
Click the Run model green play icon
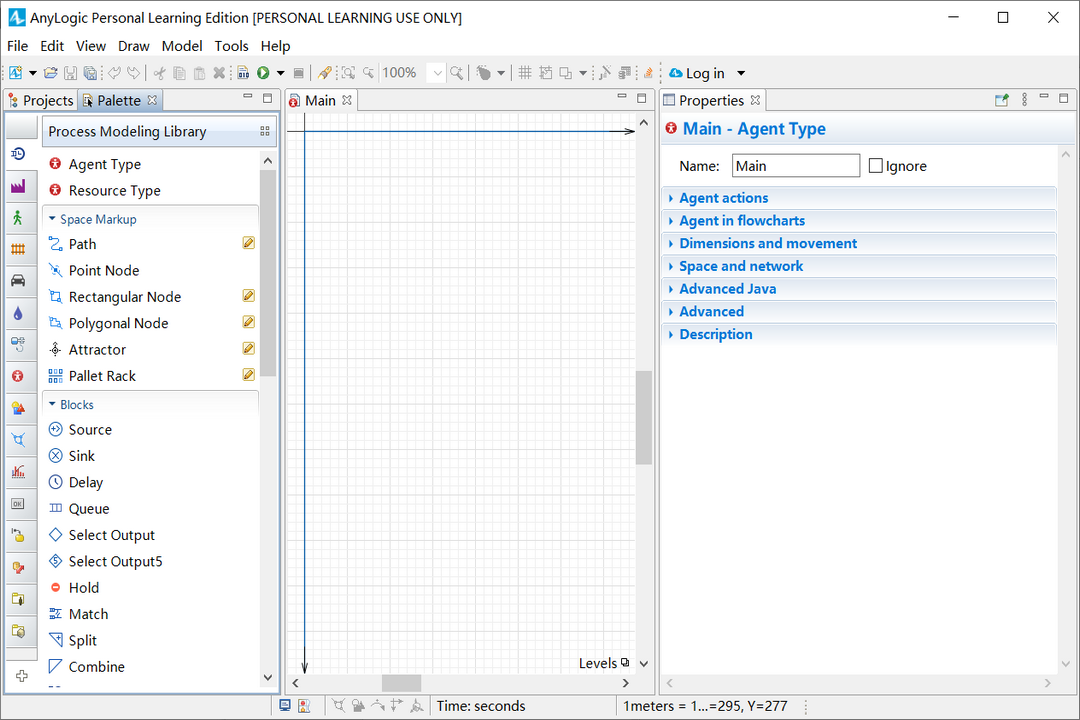point(263,73)
